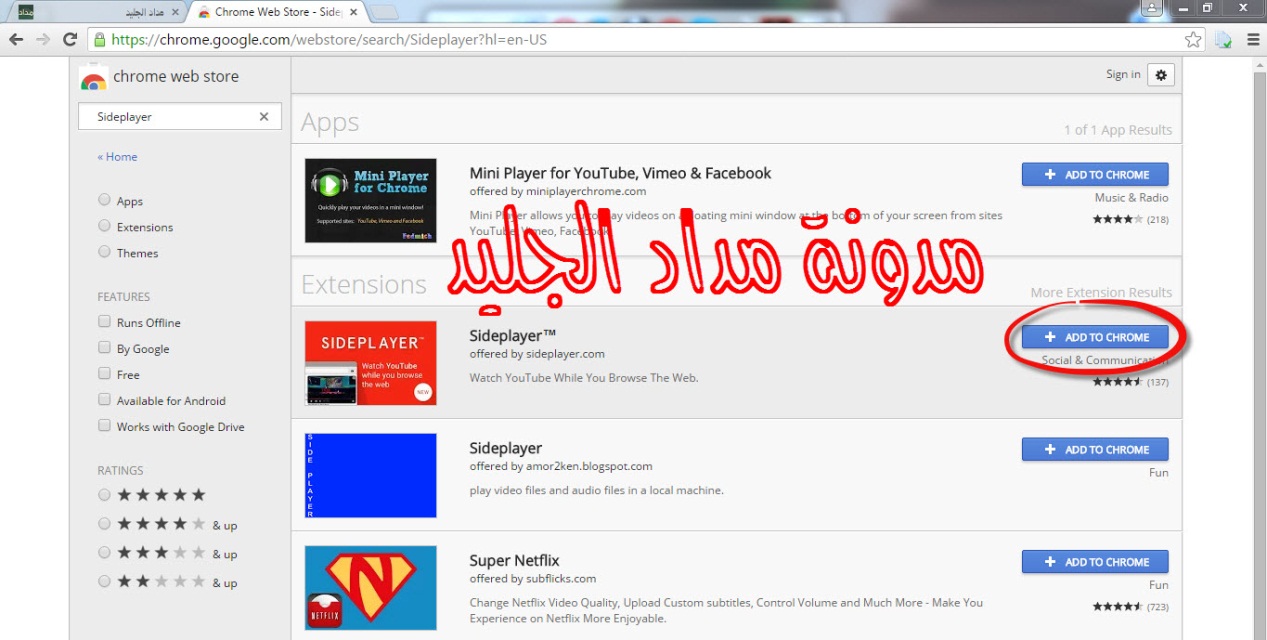Add Sideplayer™ by sideplayer.com to Chrome

point(1095,337)
